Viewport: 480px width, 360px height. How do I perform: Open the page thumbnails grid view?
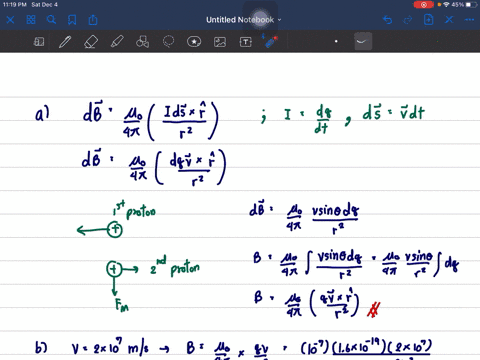point(31,20)
